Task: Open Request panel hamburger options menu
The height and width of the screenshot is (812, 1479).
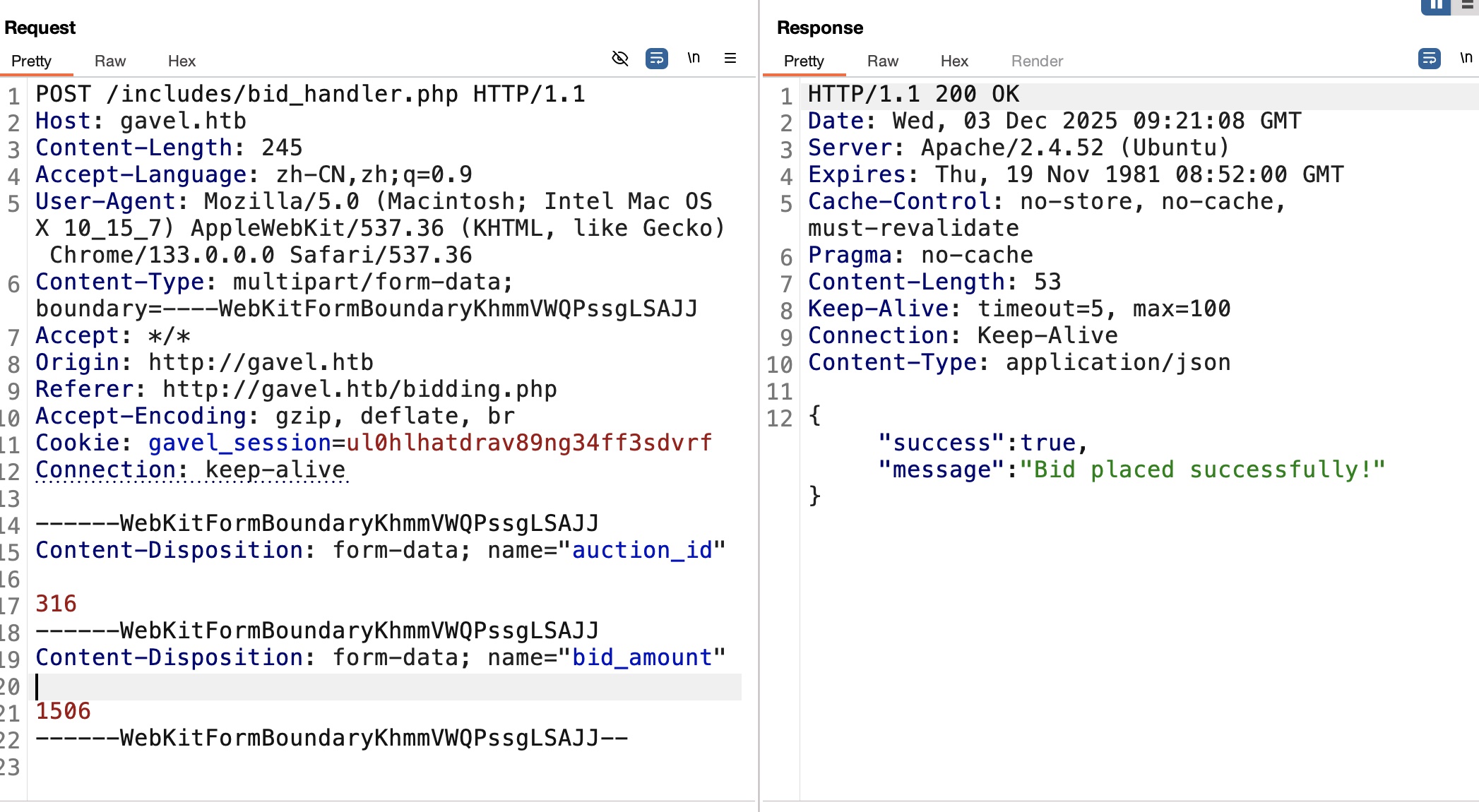Action: 730,58
